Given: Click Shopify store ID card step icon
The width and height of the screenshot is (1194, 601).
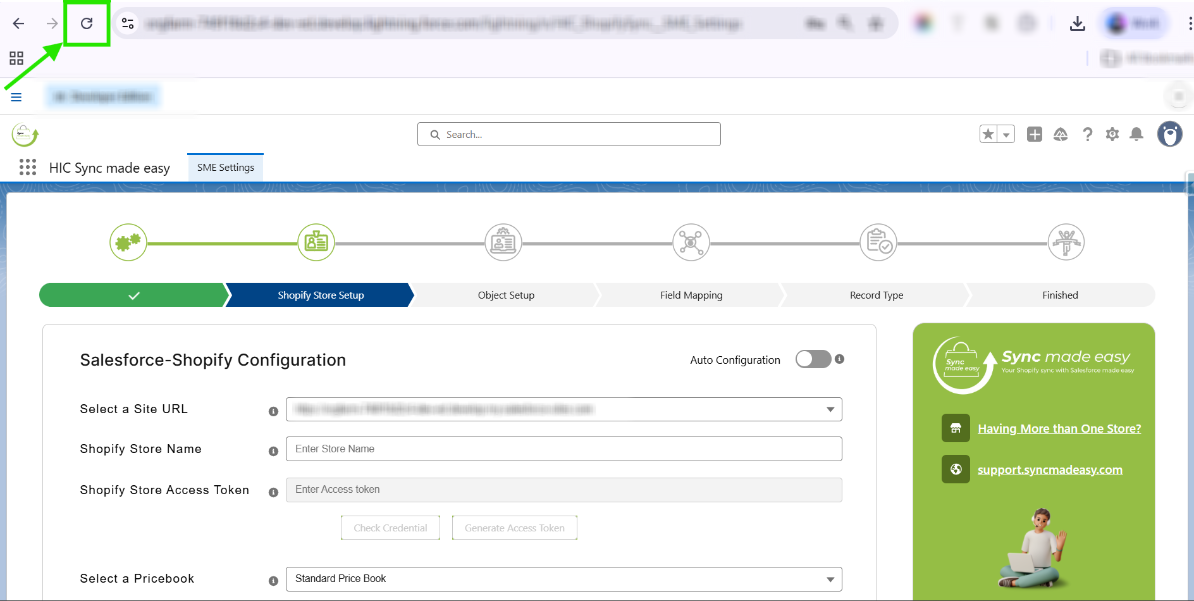Looking at the screenshot, I should (316, 243).
